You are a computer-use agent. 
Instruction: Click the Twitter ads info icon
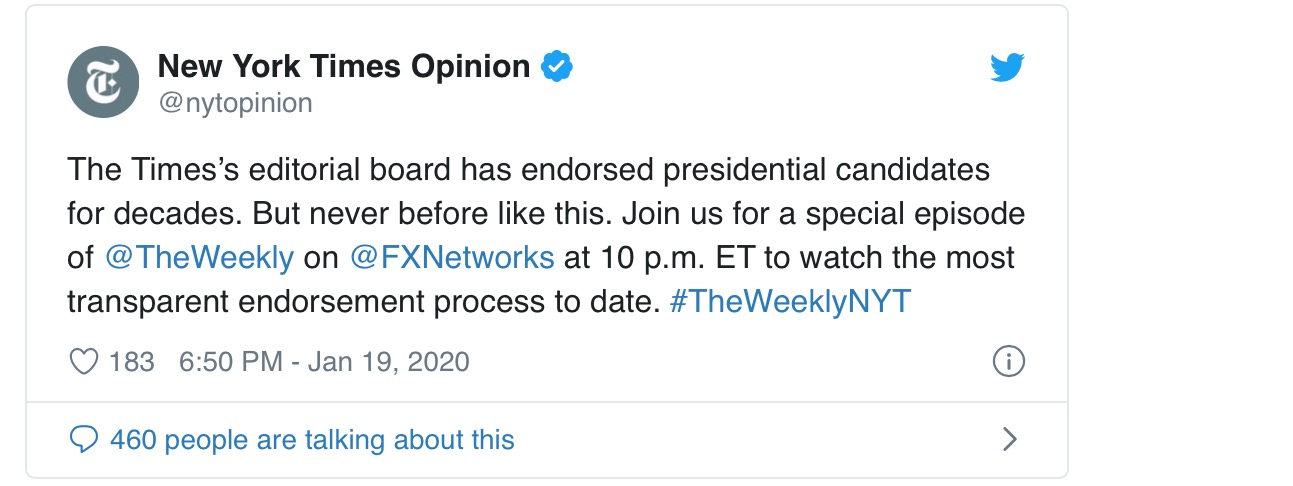[1008, 361]
